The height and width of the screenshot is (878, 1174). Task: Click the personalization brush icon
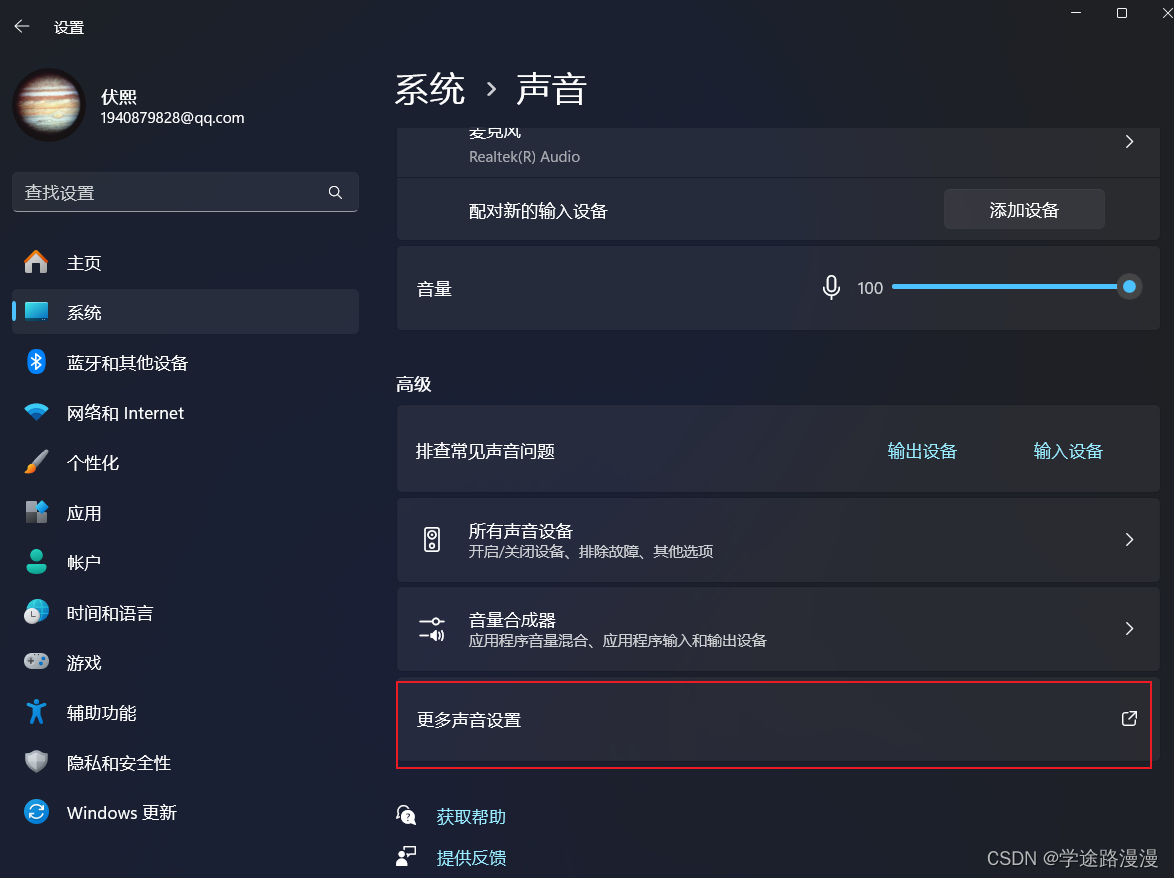tap(36, 462)
